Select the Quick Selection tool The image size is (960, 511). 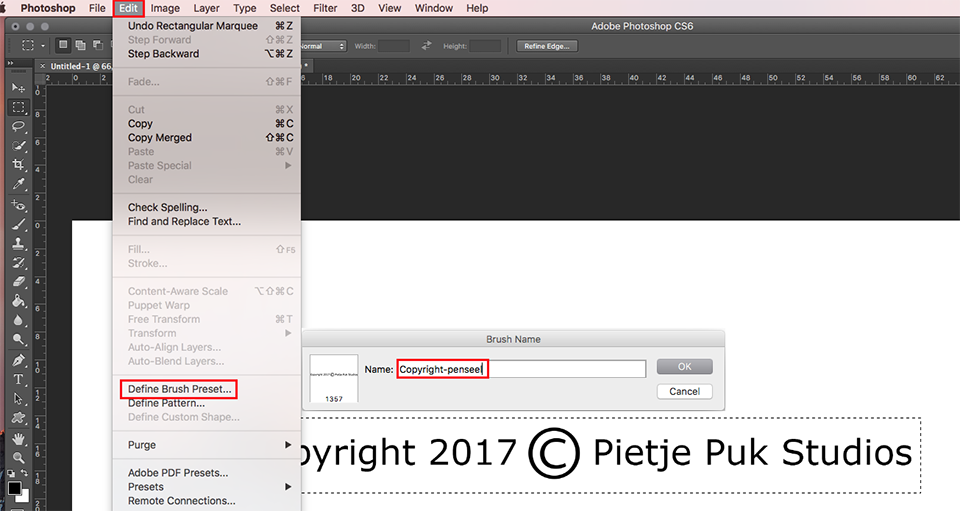[18, 146]
